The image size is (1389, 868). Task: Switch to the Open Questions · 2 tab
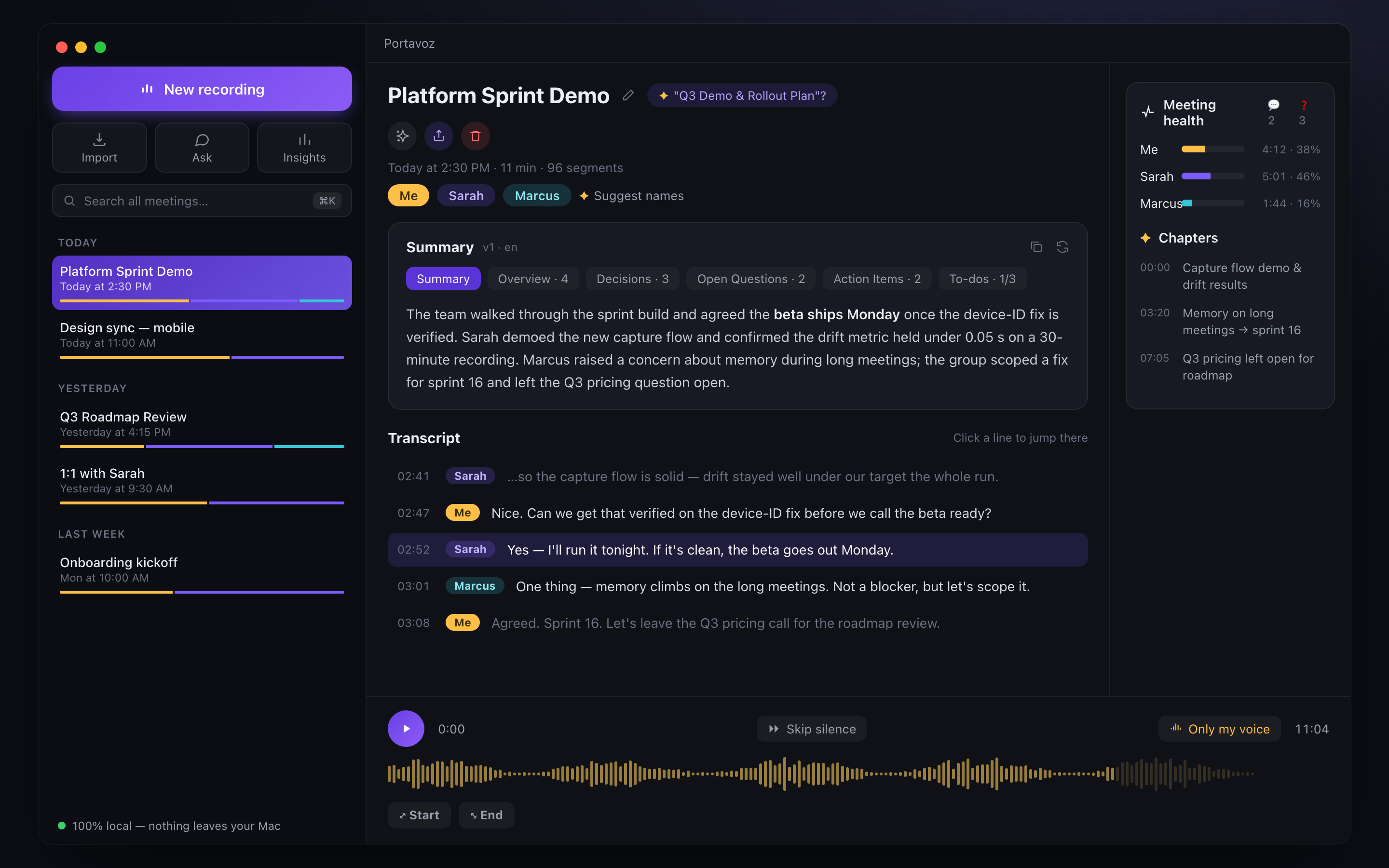(x=751, y=279)
